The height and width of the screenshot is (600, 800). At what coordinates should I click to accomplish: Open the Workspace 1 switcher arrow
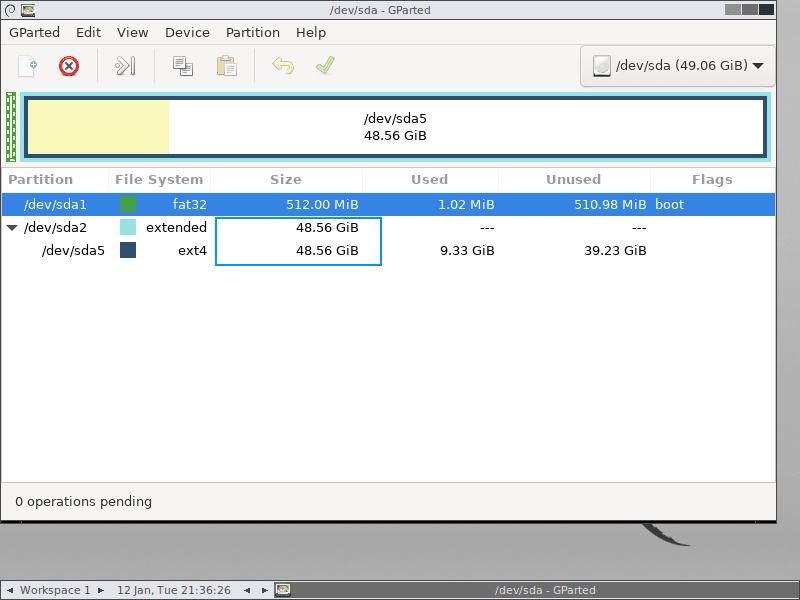coord(99,590)
